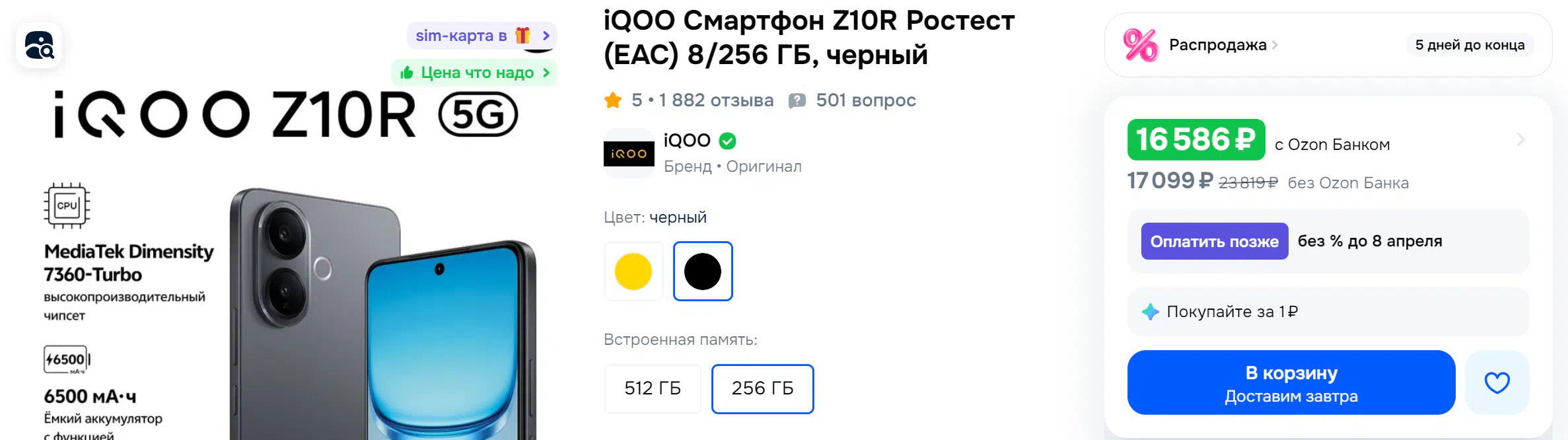This screenshot has width=1568, height=440.
Task: Select 256 ГБ storage option
Action: (762, 388)
